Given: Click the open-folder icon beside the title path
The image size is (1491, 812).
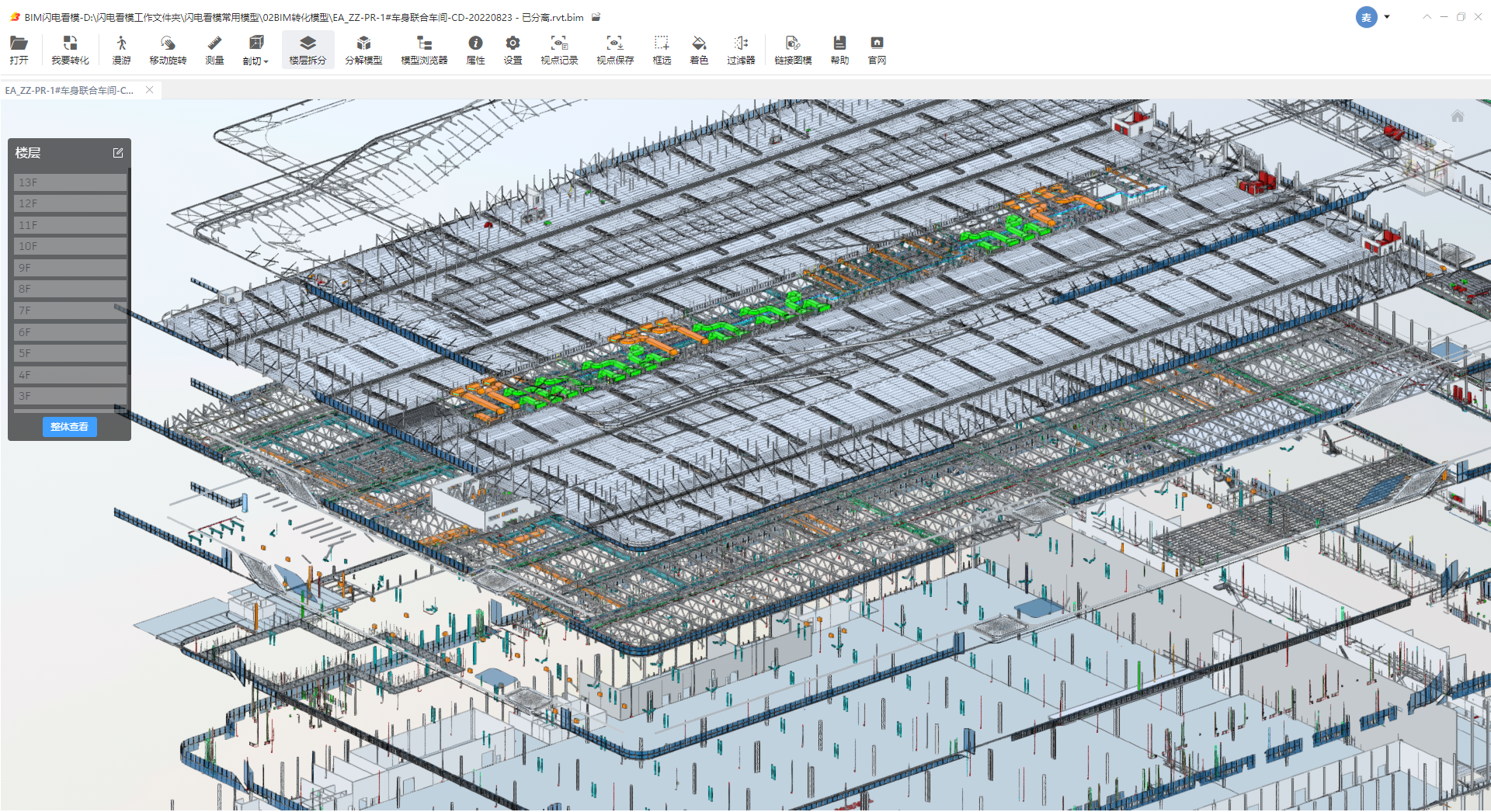Looking at the screenshot, I should 596,17.
